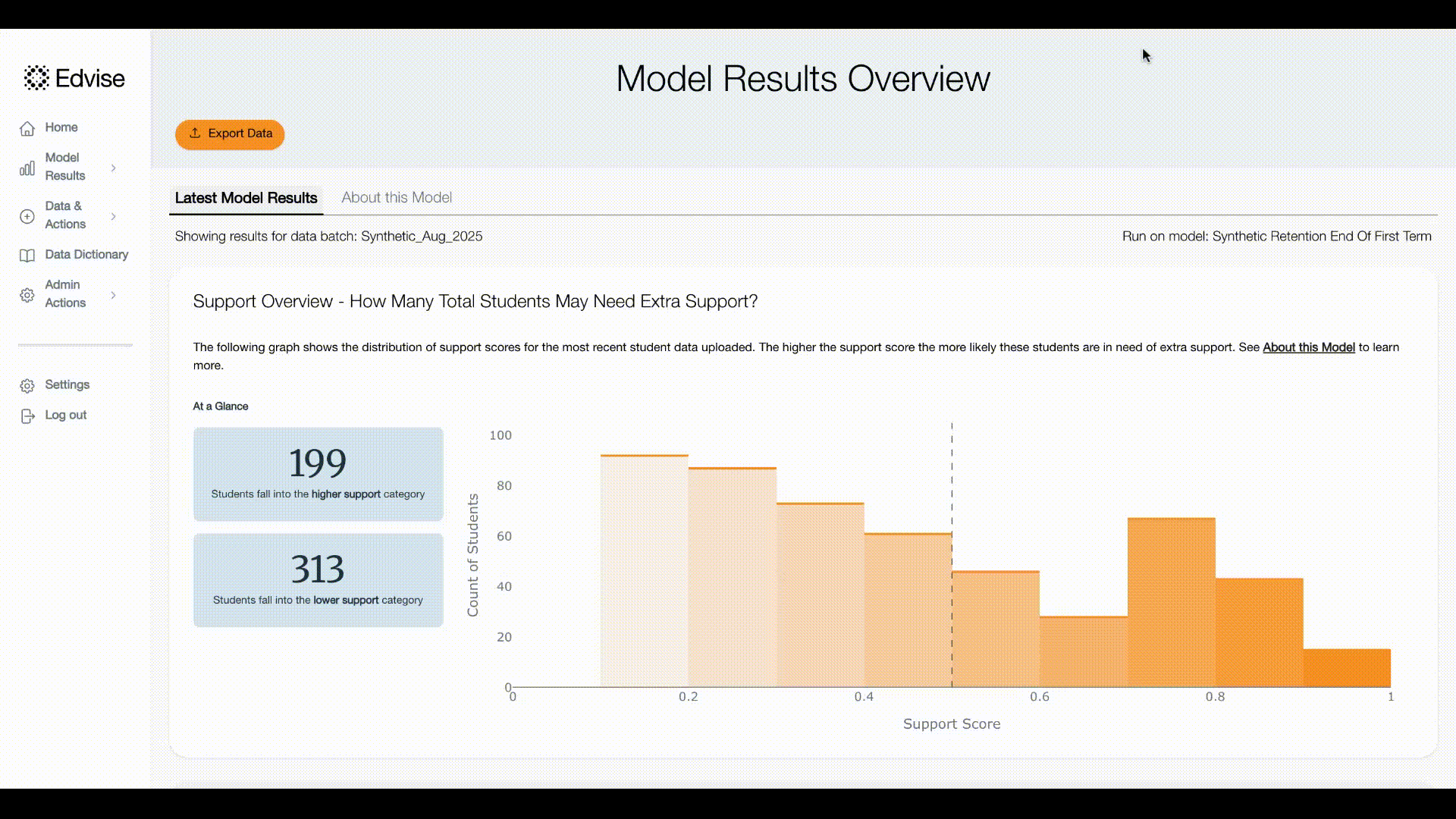Click the tallest pale yellow histogram bar
This screenshot has height=819, width=1456.
tap(645, 573)
